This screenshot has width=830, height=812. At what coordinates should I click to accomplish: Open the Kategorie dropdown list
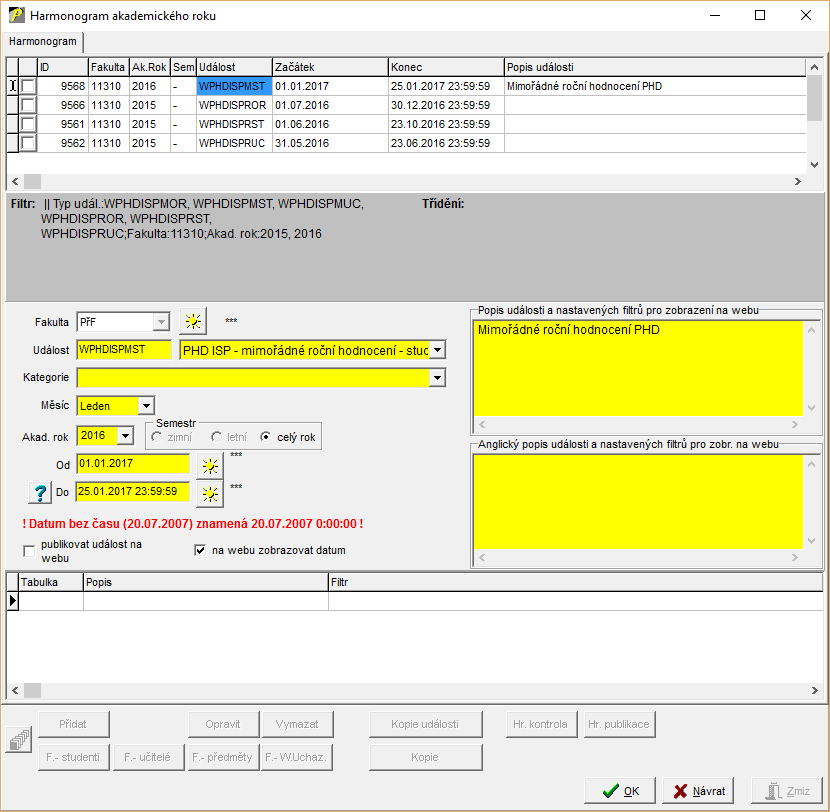point(436,378)
